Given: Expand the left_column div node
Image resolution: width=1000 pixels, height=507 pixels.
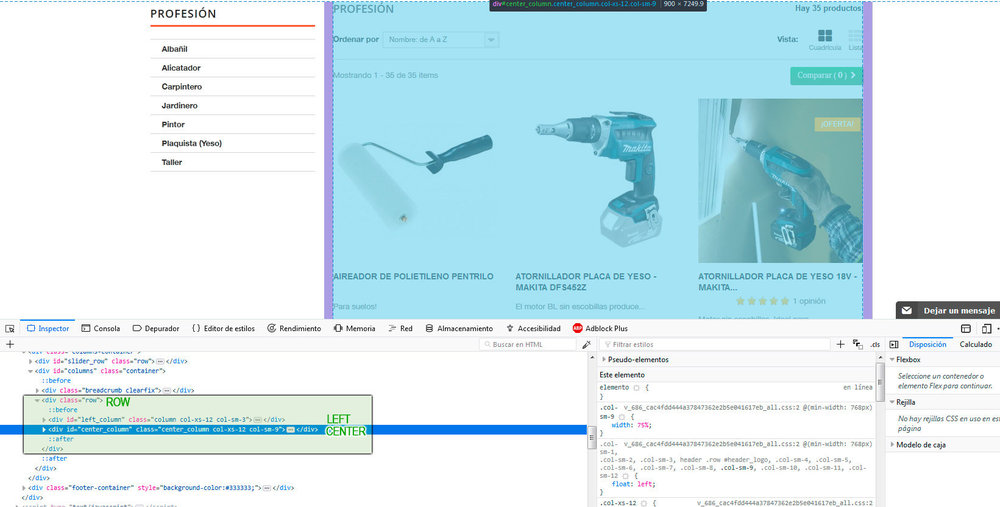Looking at the screenshot, I should coord(44,420).
